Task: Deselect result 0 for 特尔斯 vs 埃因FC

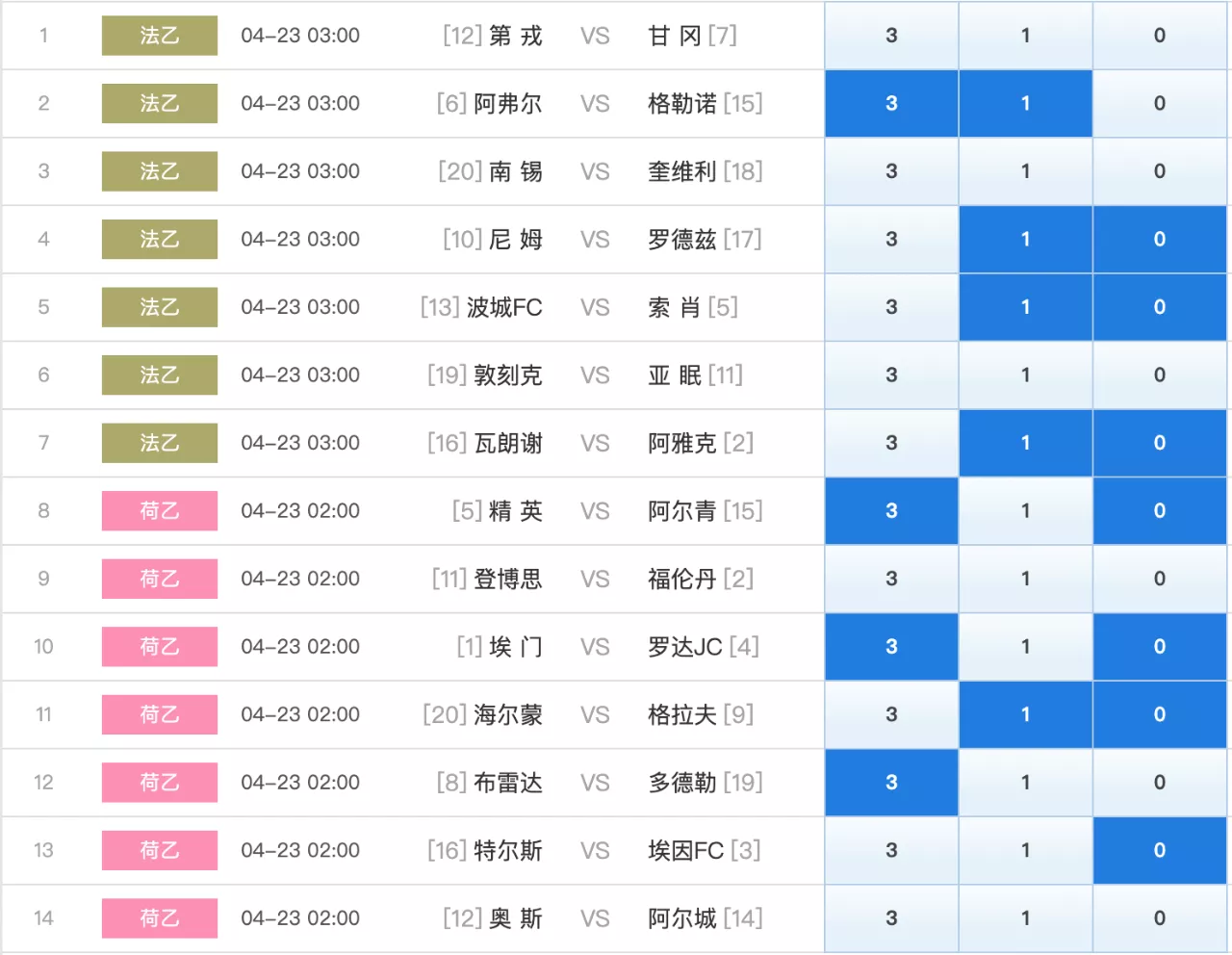Action: [x=1160, y=850]
